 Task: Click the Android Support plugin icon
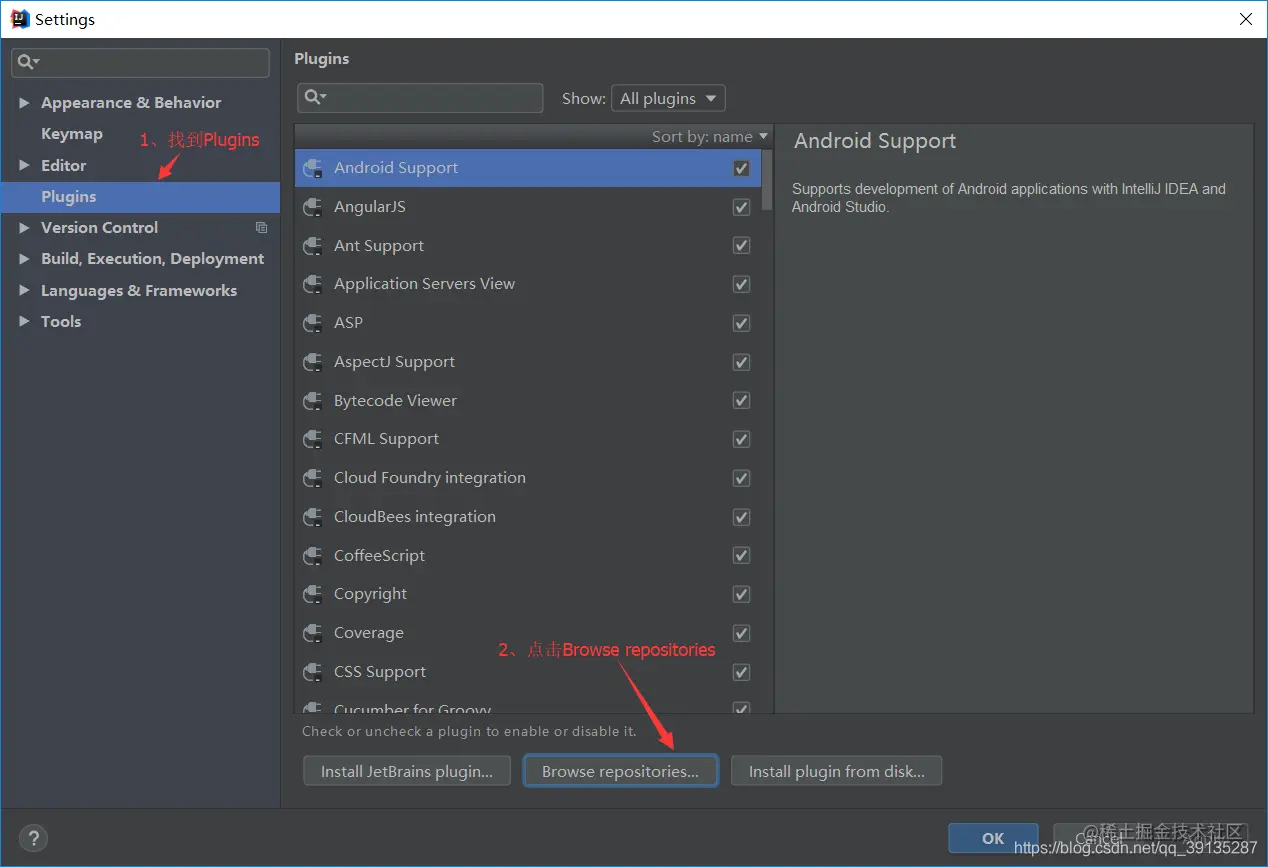[313, 168]
